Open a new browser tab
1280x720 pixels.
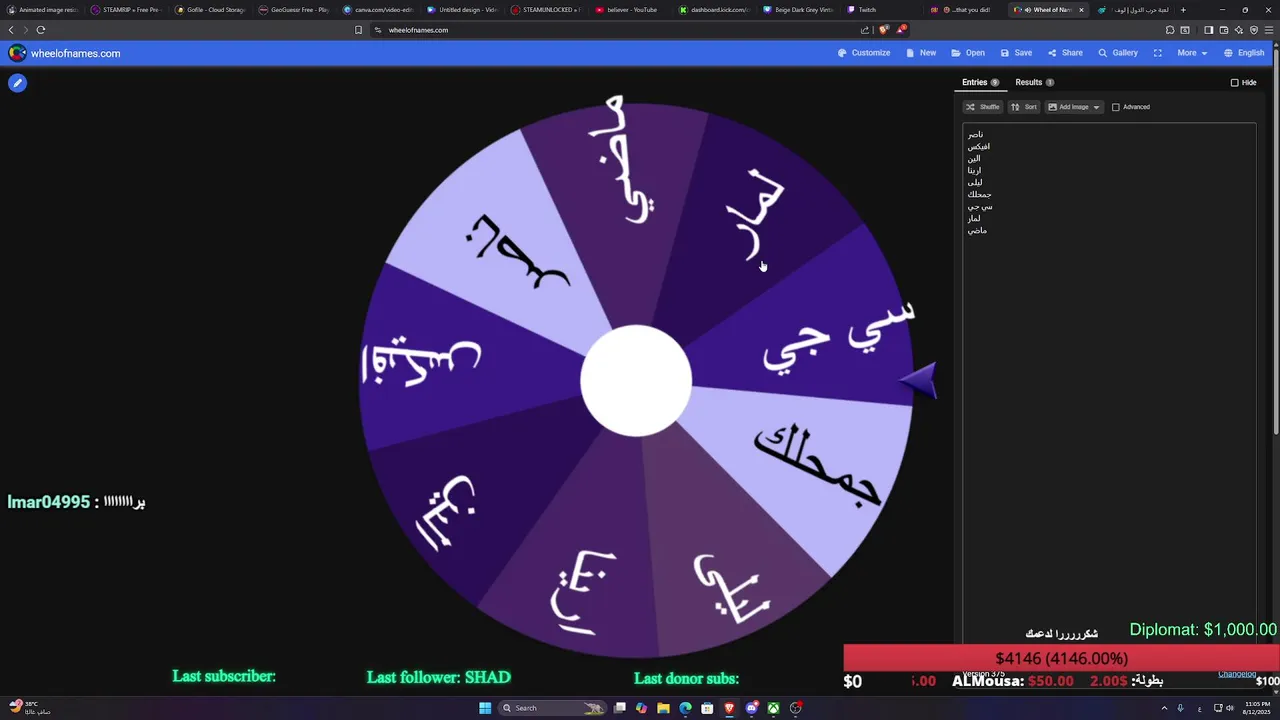(x=1183, y=10)
